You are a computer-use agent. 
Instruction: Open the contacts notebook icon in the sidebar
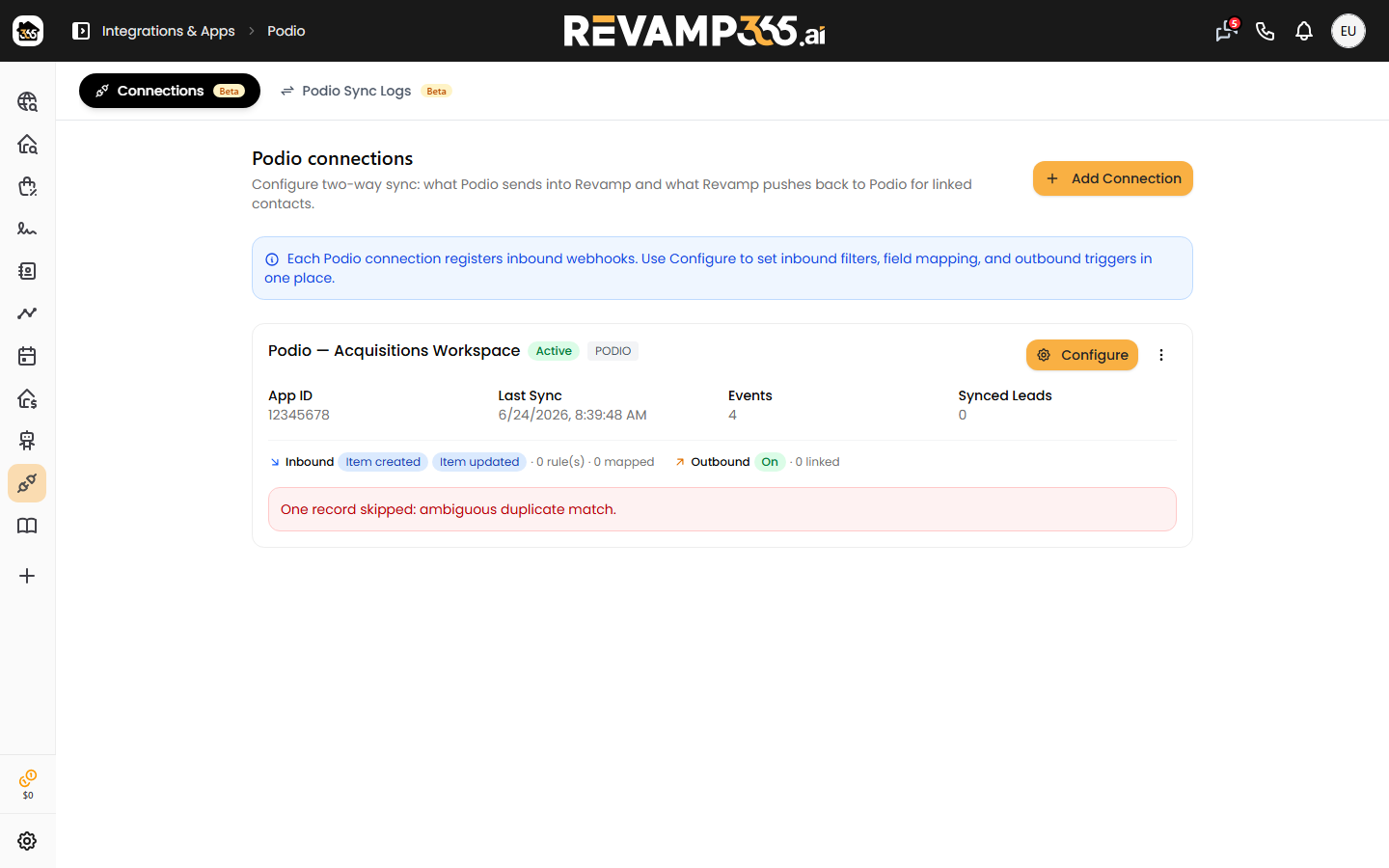tap(27, 271)
